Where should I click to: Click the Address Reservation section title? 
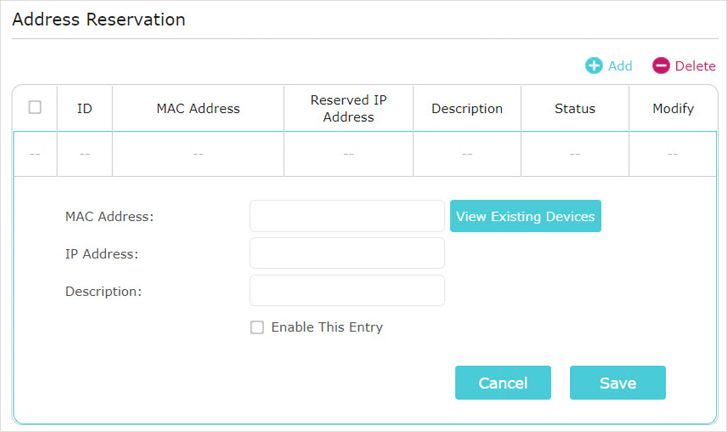coord(99,19)
